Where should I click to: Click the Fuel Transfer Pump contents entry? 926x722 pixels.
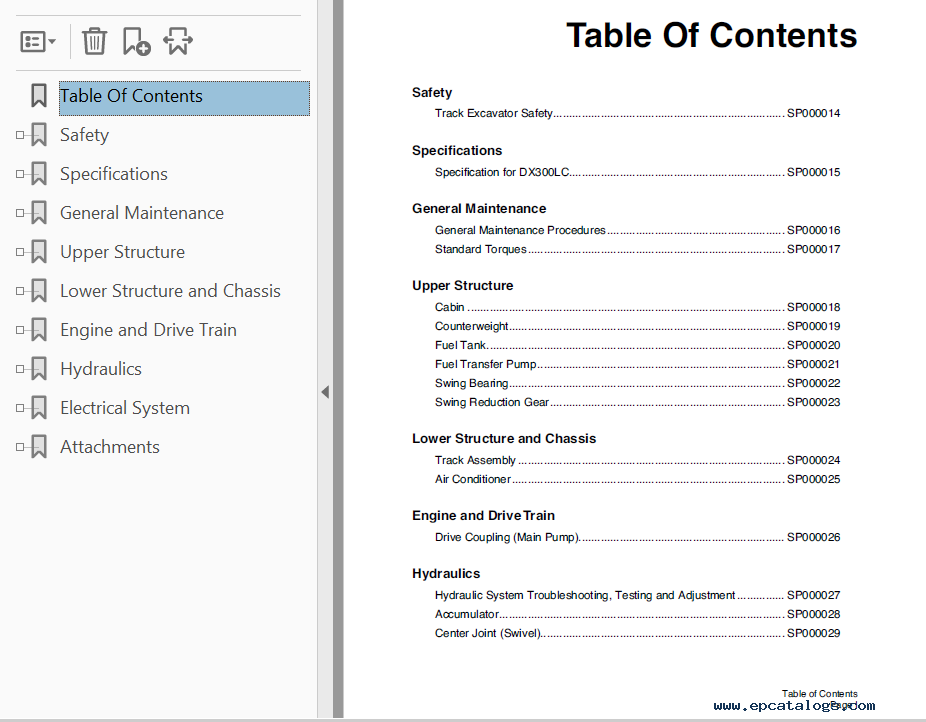point(637,364)
